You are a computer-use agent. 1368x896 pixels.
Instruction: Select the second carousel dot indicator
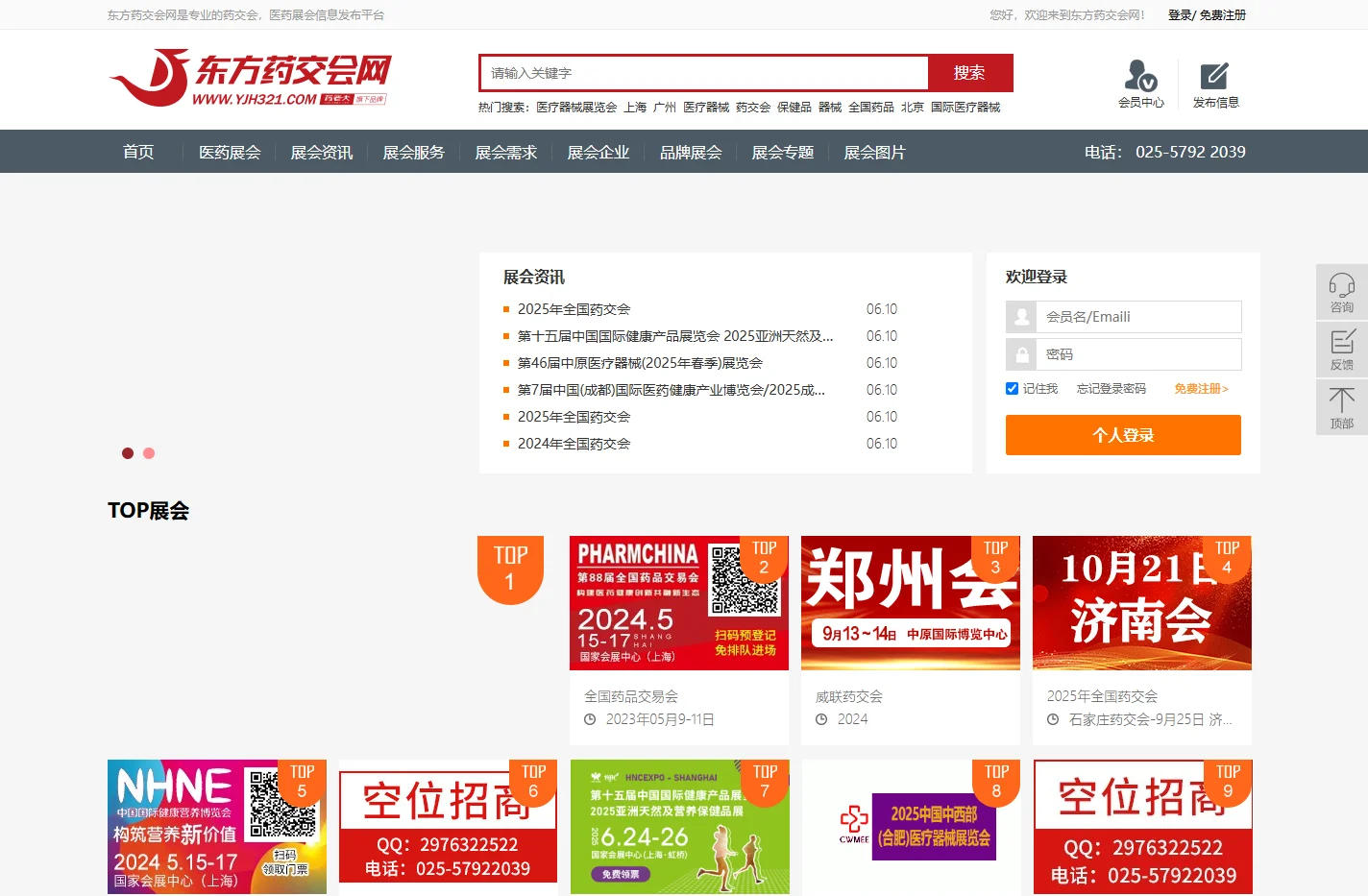149,453
